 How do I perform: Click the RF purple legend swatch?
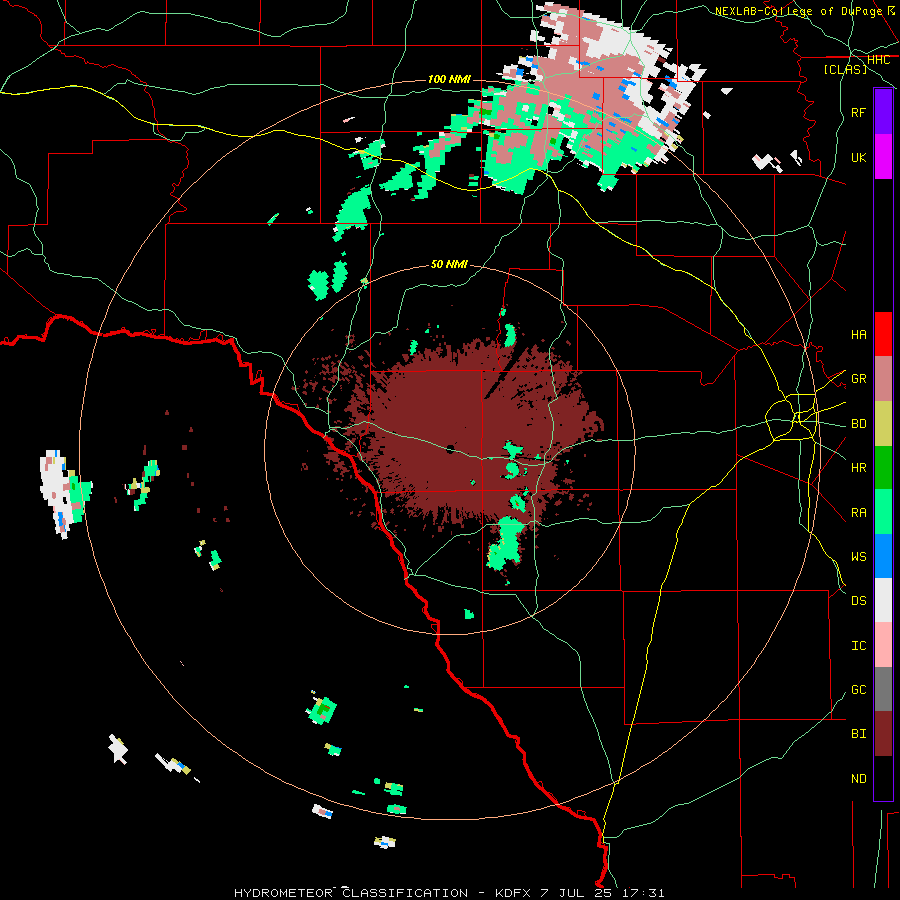point(883,112)
